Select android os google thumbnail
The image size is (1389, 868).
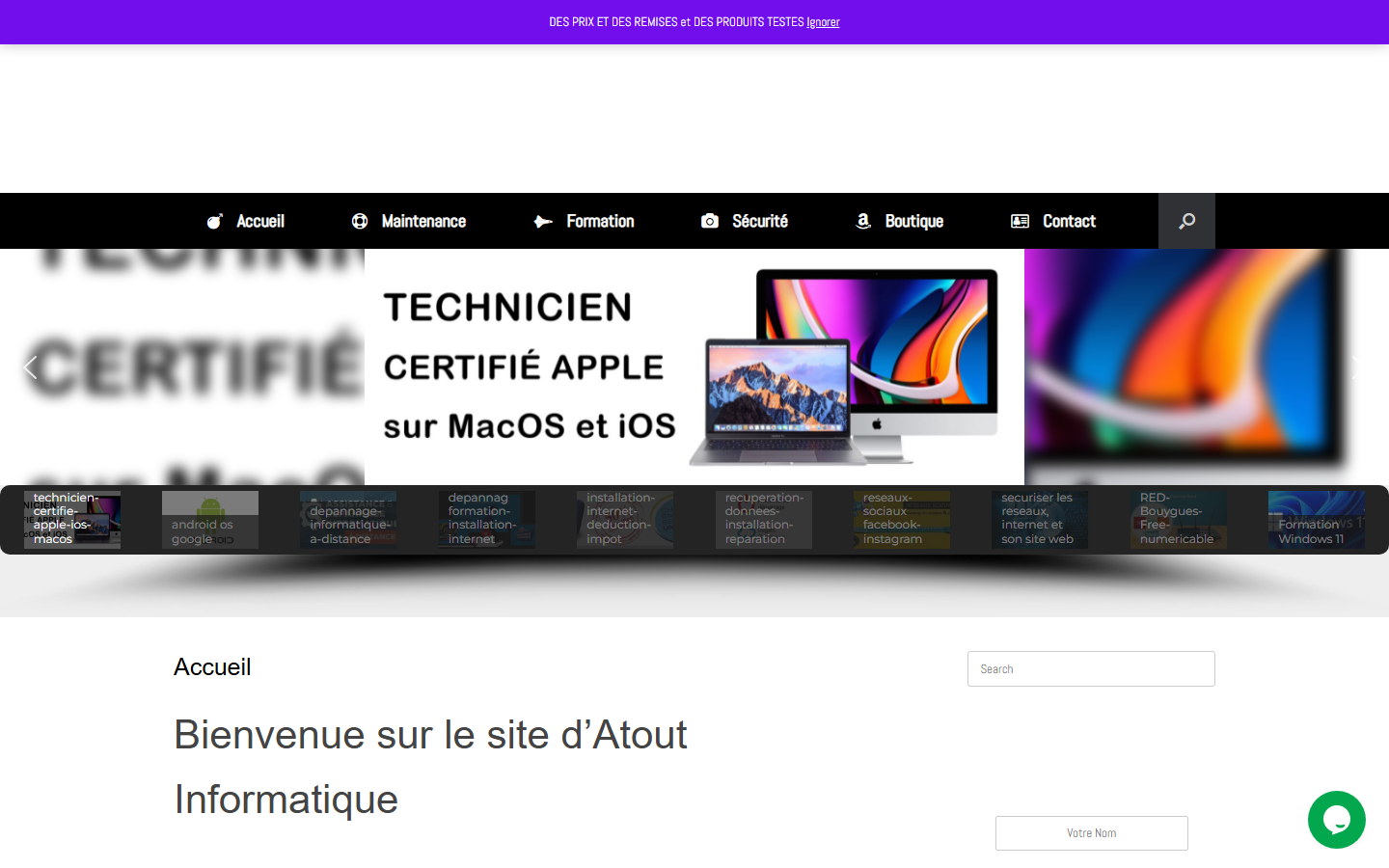[210, 520]
